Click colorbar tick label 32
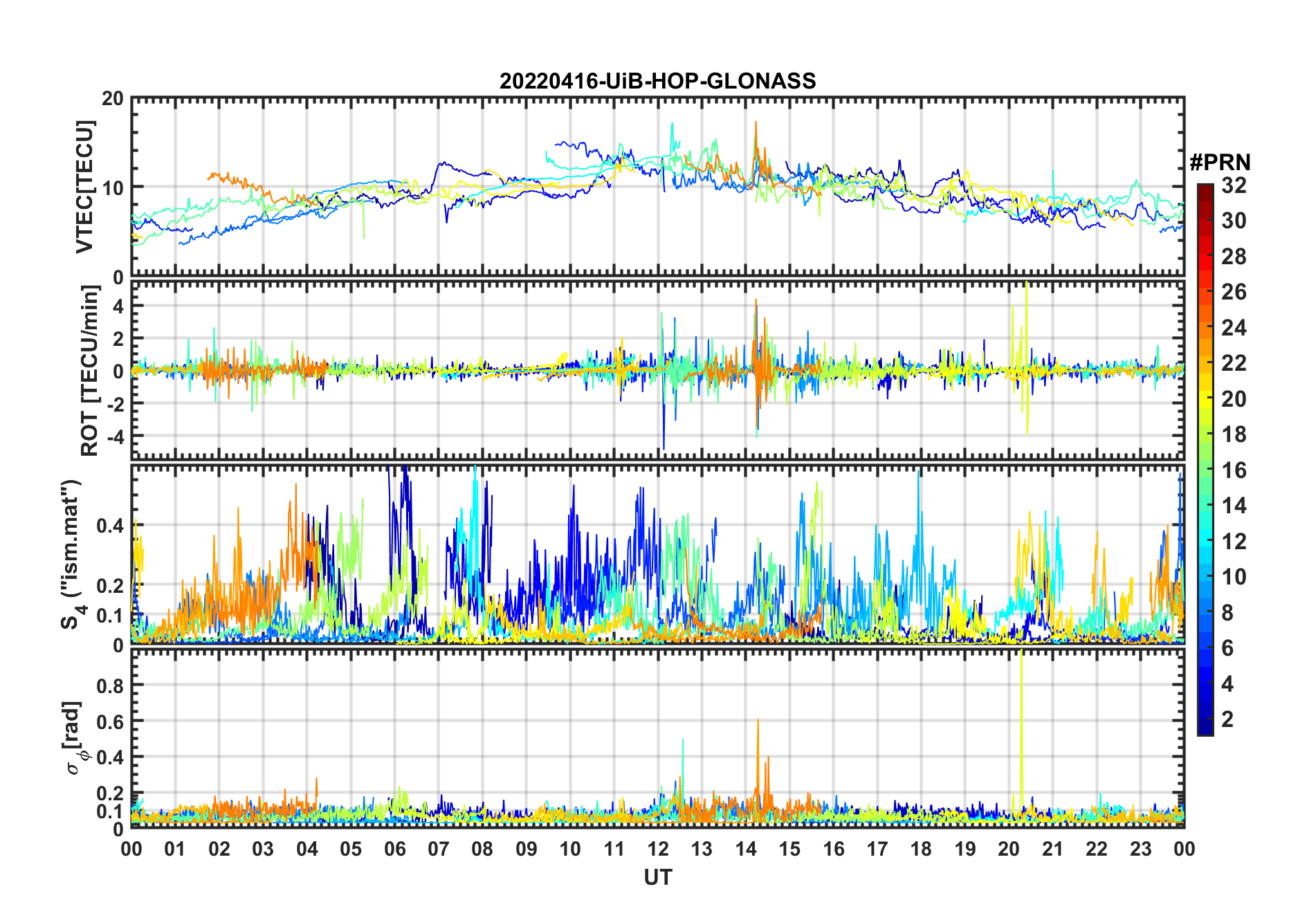 [1234, 185]
